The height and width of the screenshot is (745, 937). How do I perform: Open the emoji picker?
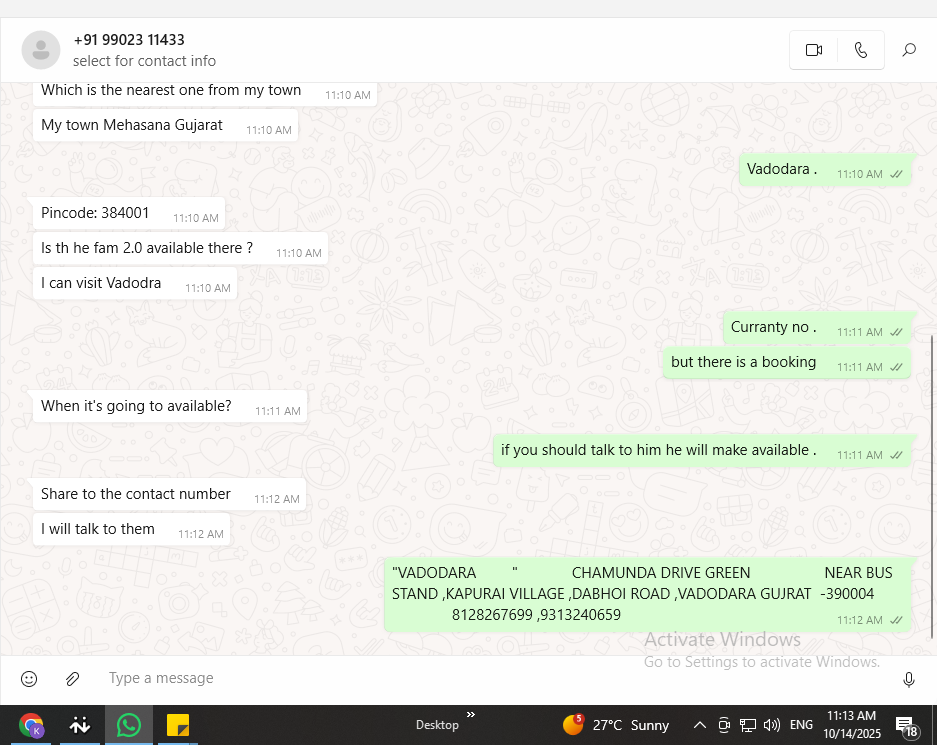coord(29,679)
